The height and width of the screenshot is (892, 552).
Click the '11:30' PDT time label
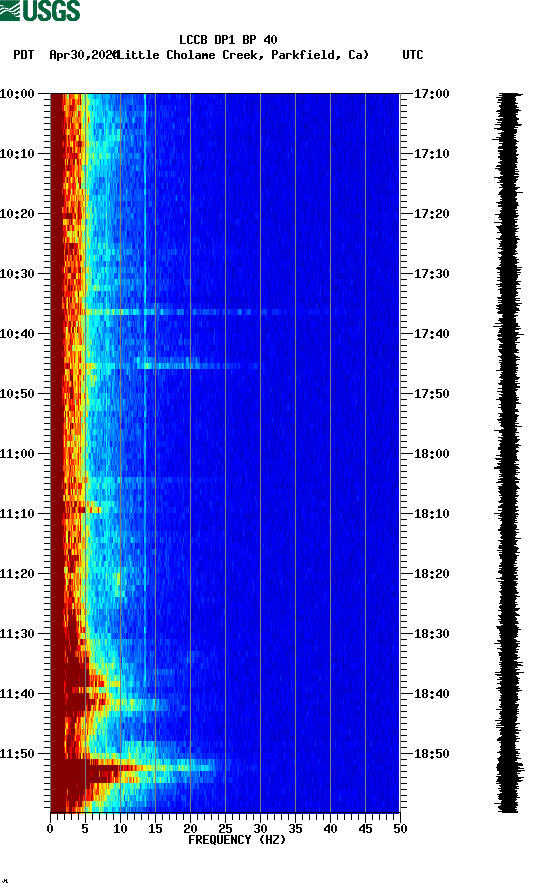17,634
